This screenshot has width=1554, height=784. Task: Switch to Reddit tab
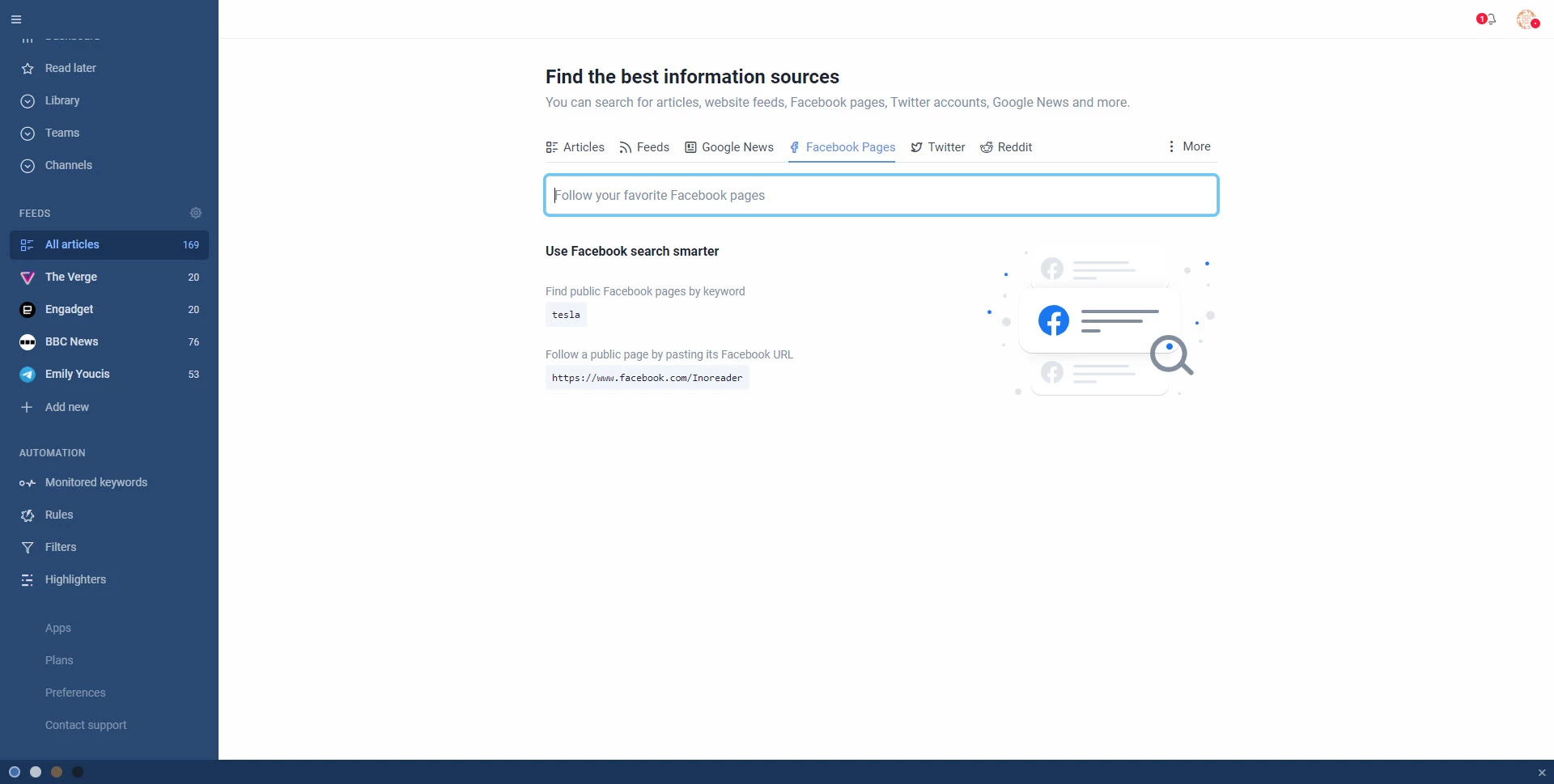click(1006, 147)
